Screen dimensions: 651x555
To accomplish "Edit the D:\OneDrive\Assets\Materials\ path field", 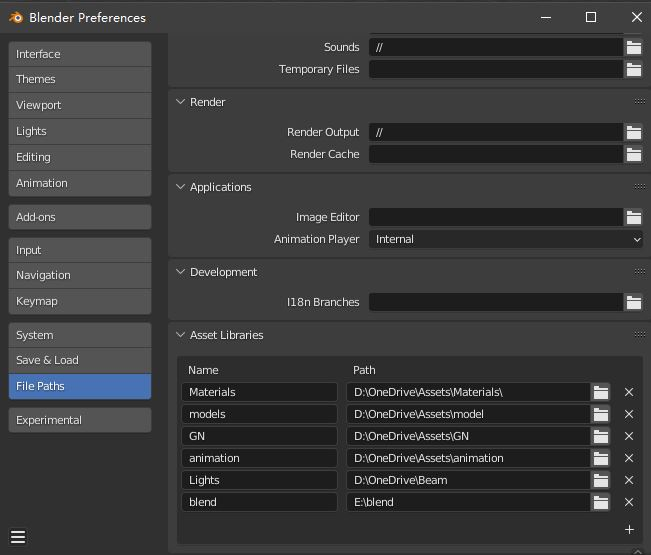I will click(x=468, y=392).
